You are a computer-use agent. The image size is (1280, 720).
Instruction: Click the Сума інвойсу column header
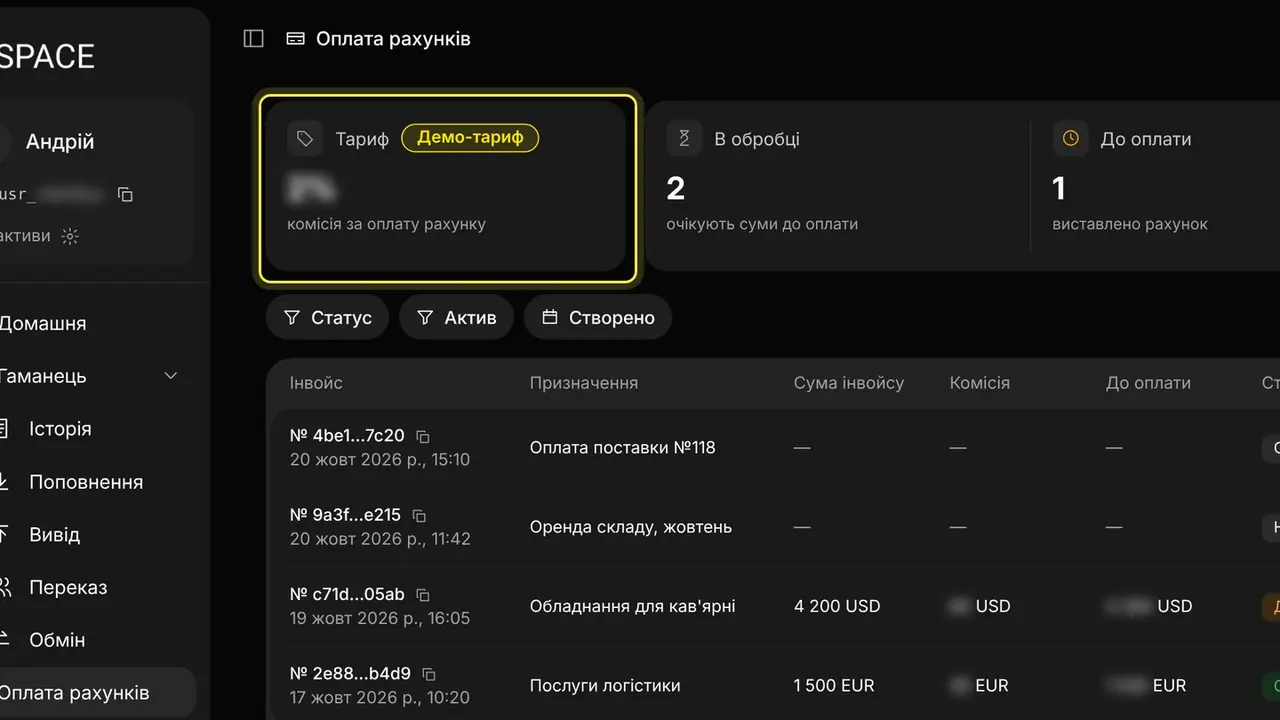coord(849,383)
